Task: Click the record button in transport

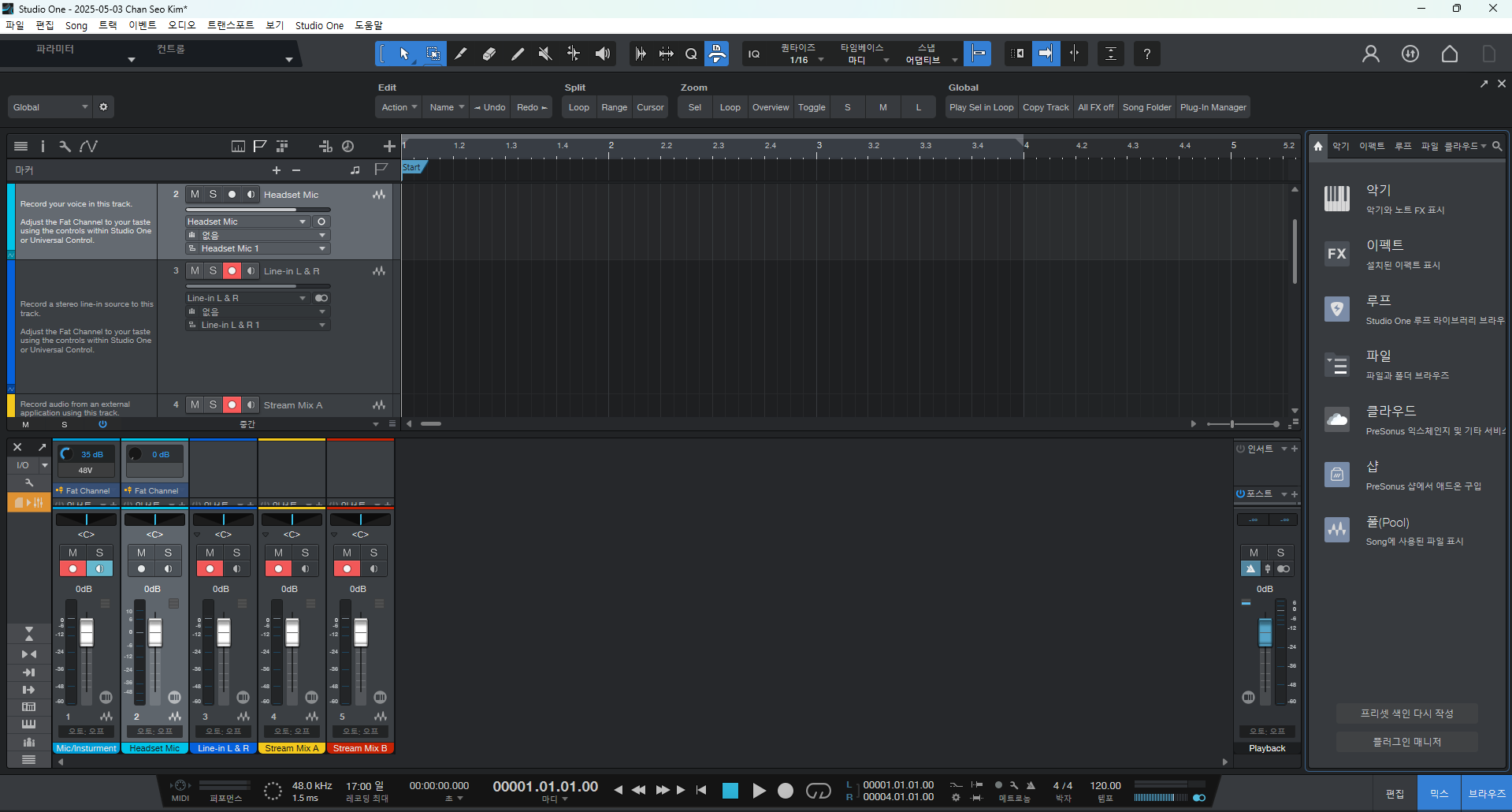Action: [786, 791]
